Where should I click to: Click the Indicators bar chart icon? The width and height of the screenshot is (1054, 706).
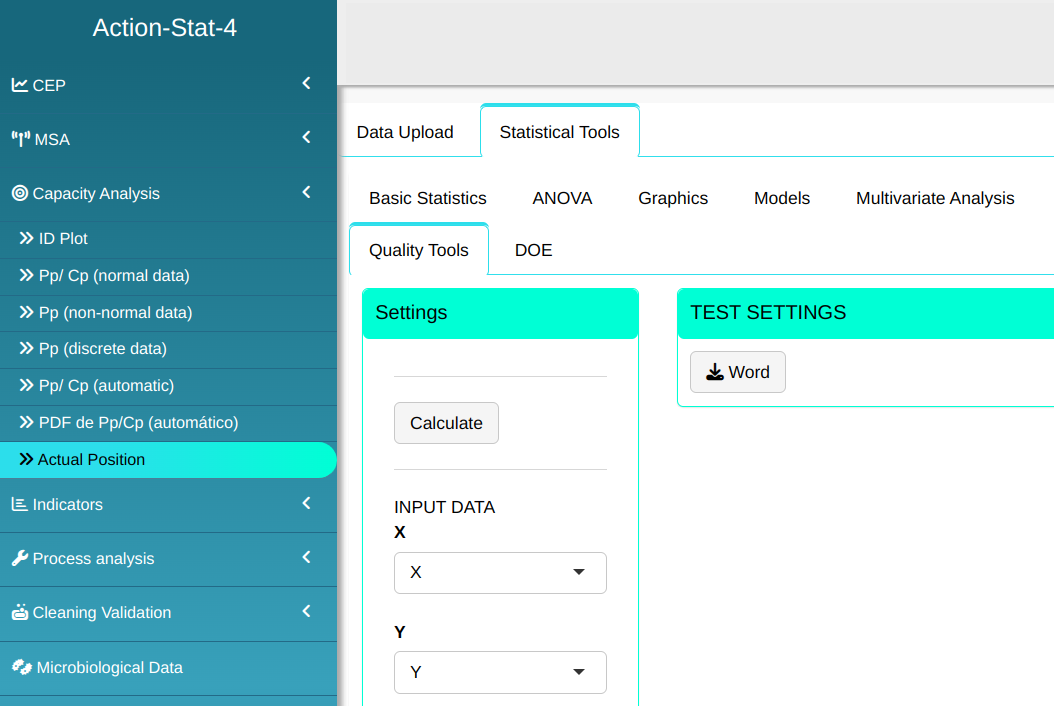pyautogui.click(x=19, y=504)
